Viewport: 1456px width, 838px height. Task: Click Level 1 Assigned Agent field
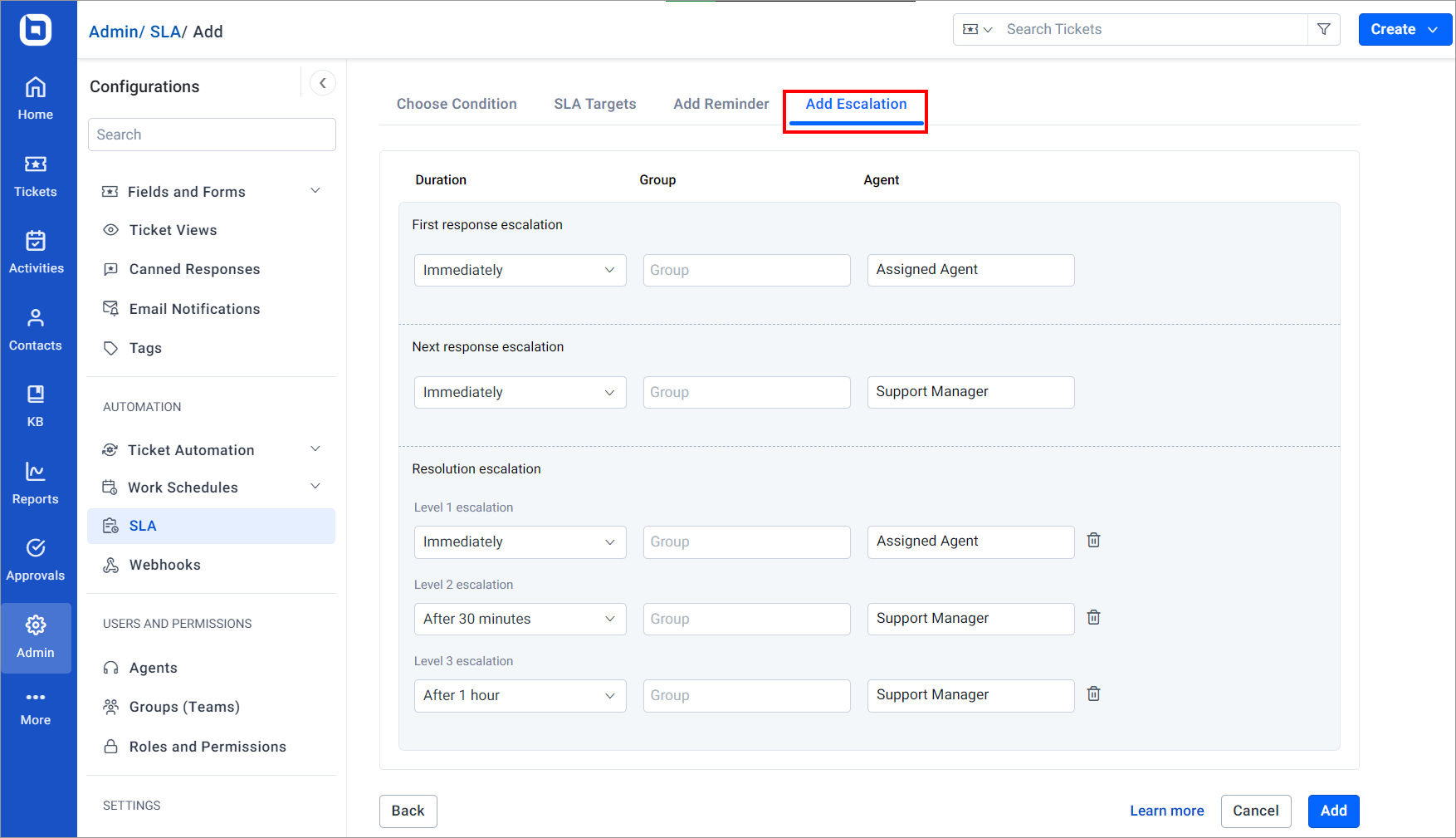[x=971, y=542]
